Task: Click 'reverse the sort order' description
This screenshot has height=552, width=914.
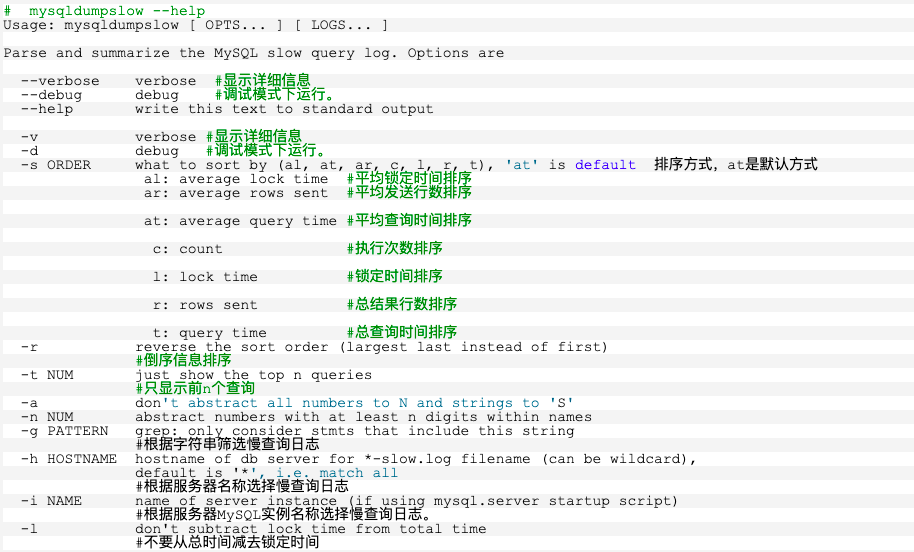Action: click(x=371, y=347)
